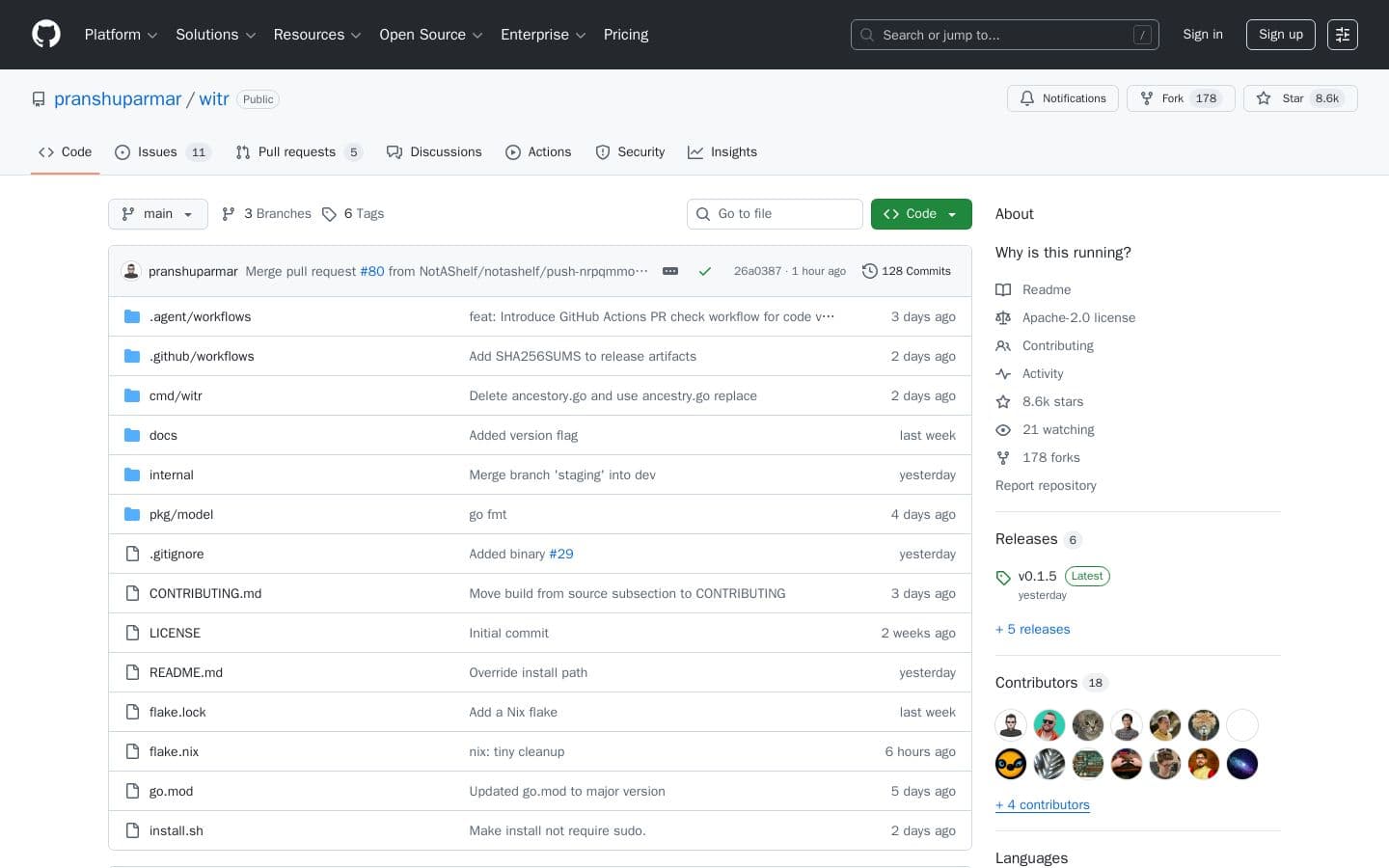
Task: Click the Sign up button
Action: (x=1280, y=35)
